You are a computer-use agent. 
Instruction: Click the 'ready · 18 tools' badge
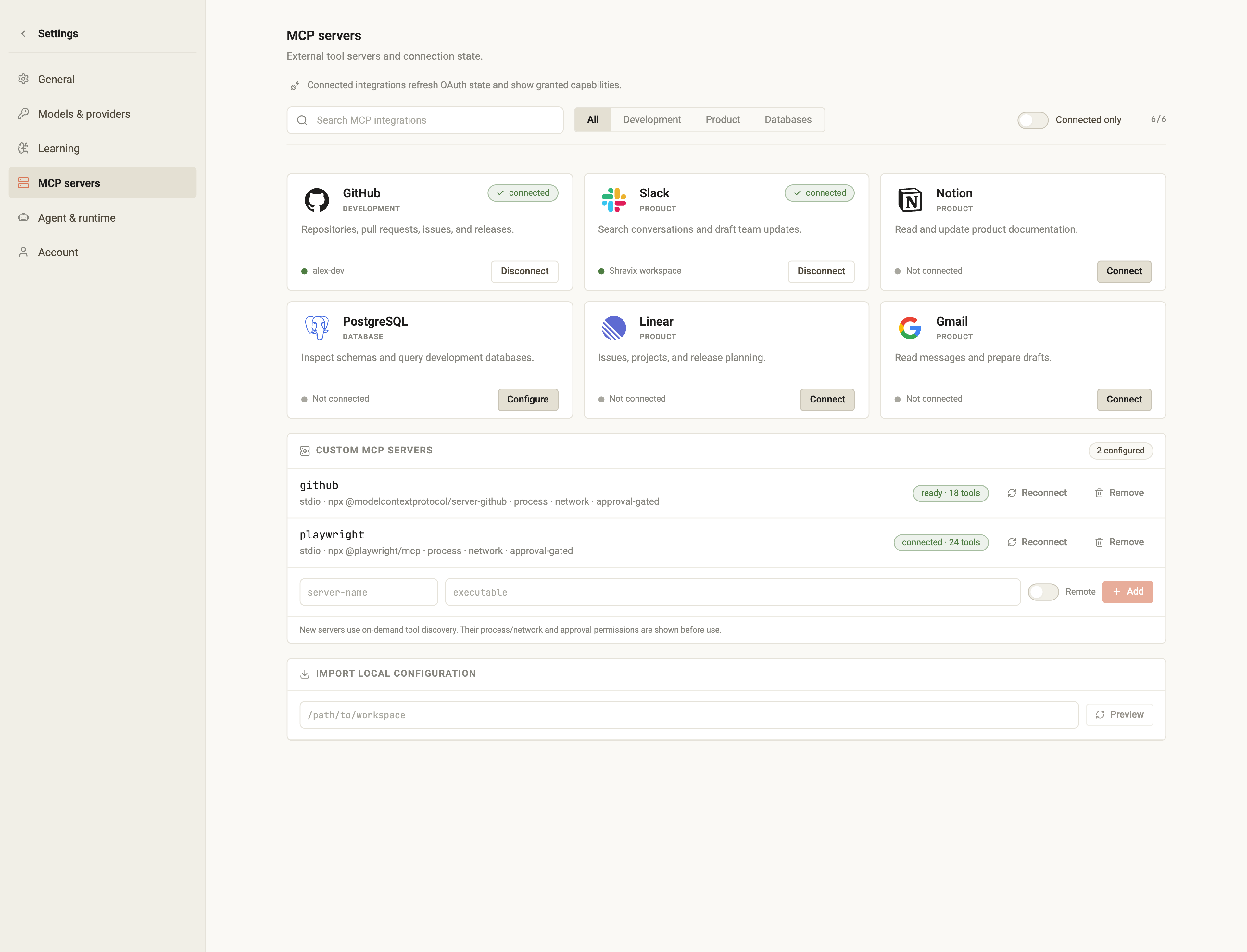[951, 494]
